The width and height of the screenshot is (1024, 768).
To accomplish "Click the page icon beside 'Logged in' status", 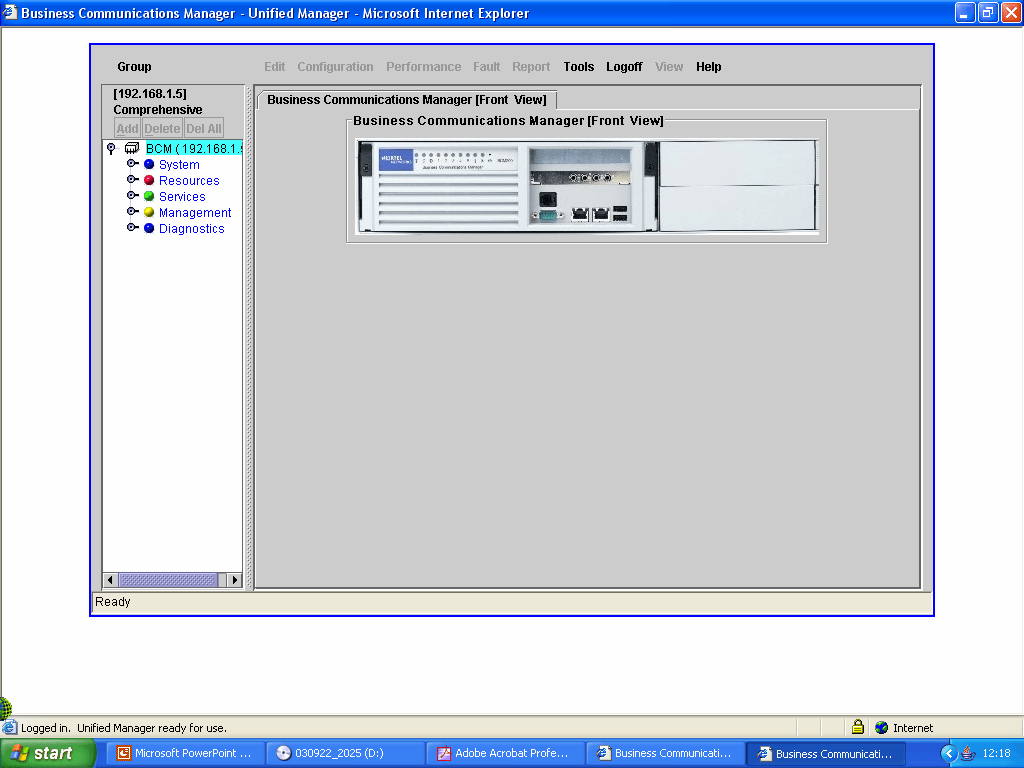I will (x=9, y=727).
